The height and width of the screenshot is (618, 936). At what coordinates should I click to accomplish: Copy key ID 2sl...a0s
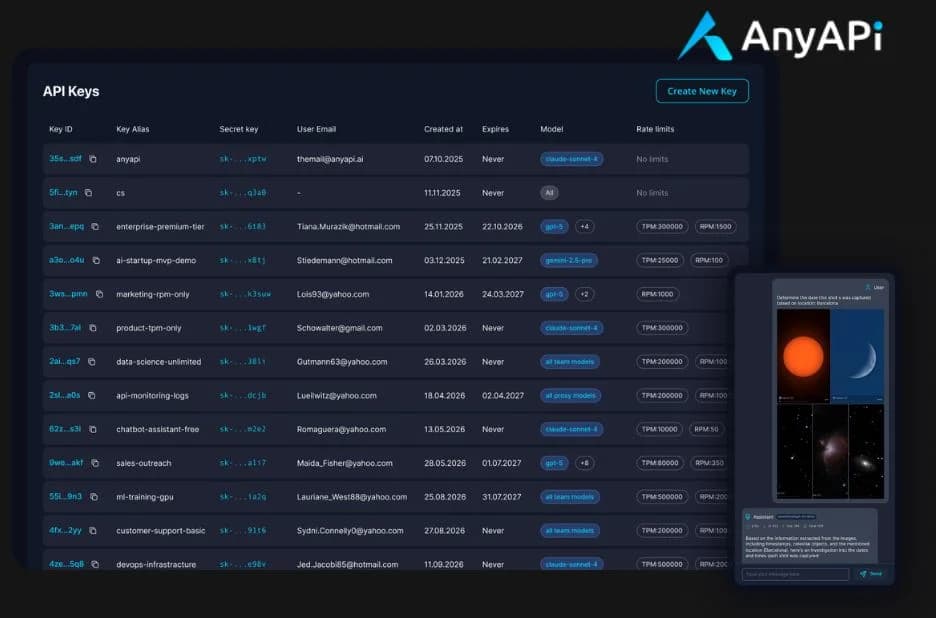[92, 395]
